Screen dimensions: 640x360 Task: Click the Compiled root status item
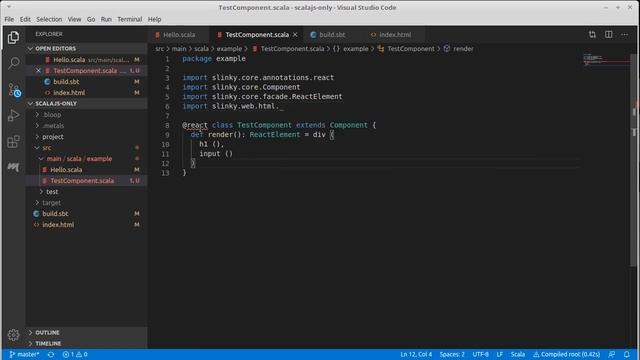[567, 354]
